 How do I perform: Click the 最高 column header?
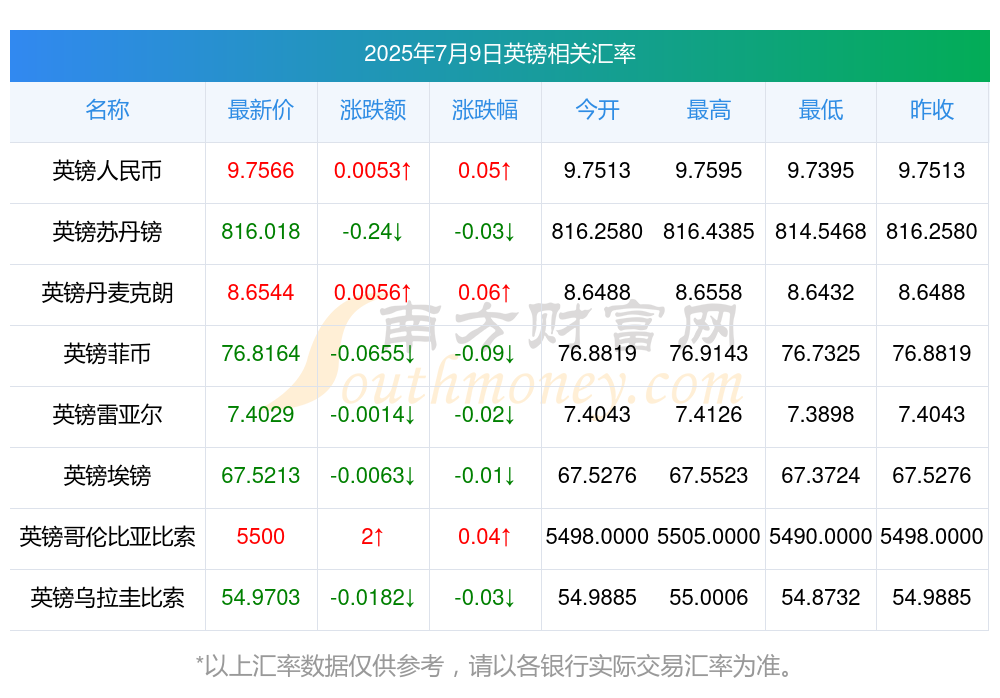click(709, 110)
